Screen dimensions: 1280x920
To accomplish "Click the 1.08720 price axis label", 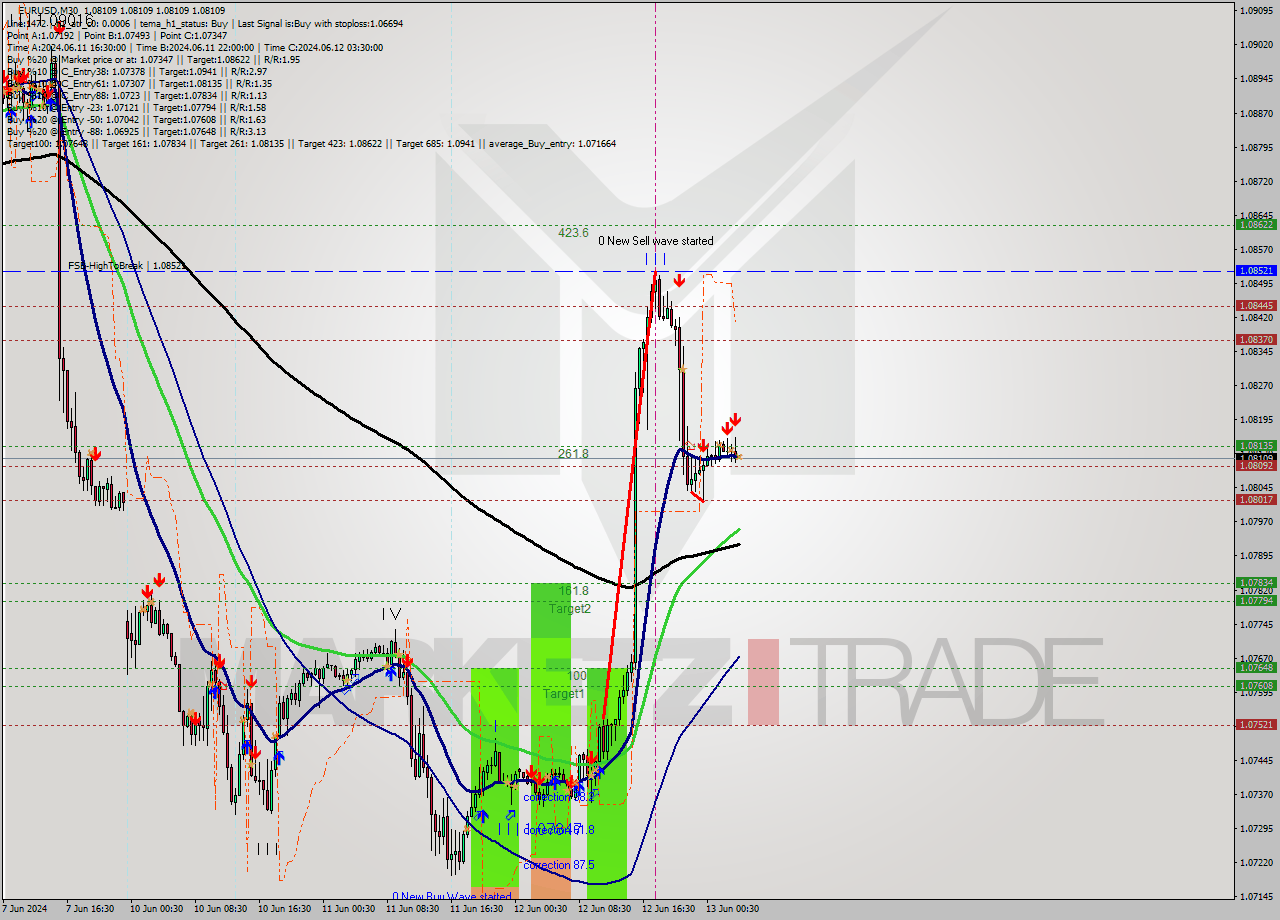I will pos(1257,181).
